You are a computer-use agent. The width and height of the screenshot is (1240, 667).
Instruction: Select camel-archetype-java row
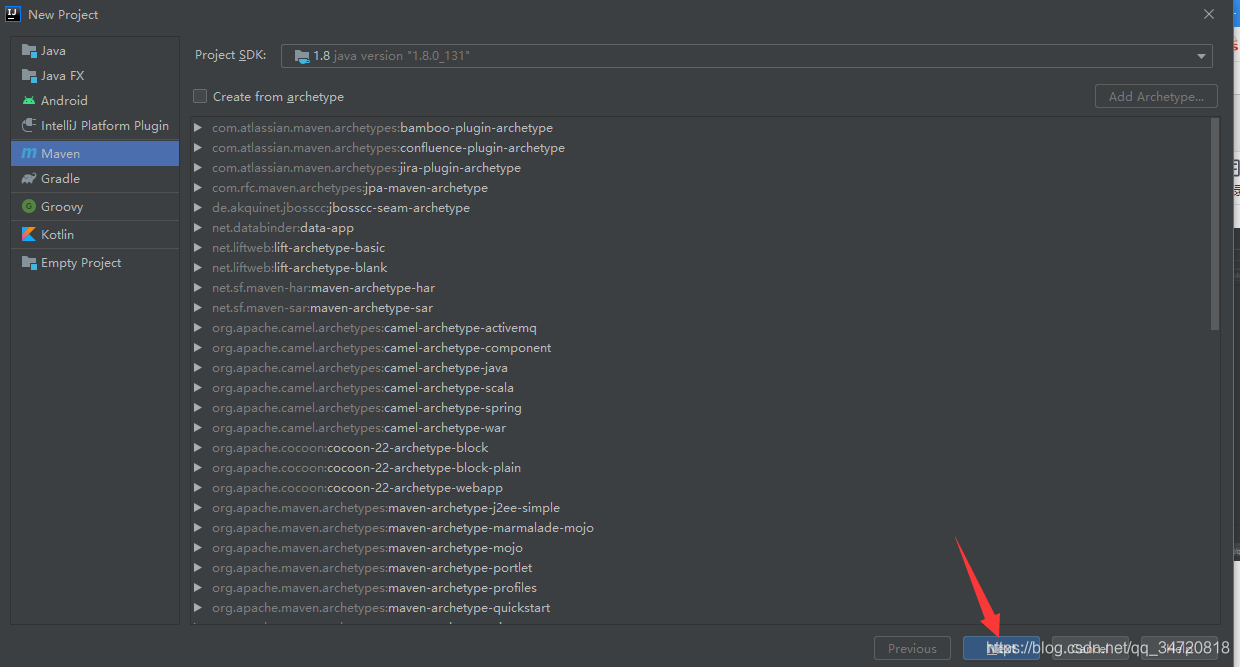click(700, 368)
